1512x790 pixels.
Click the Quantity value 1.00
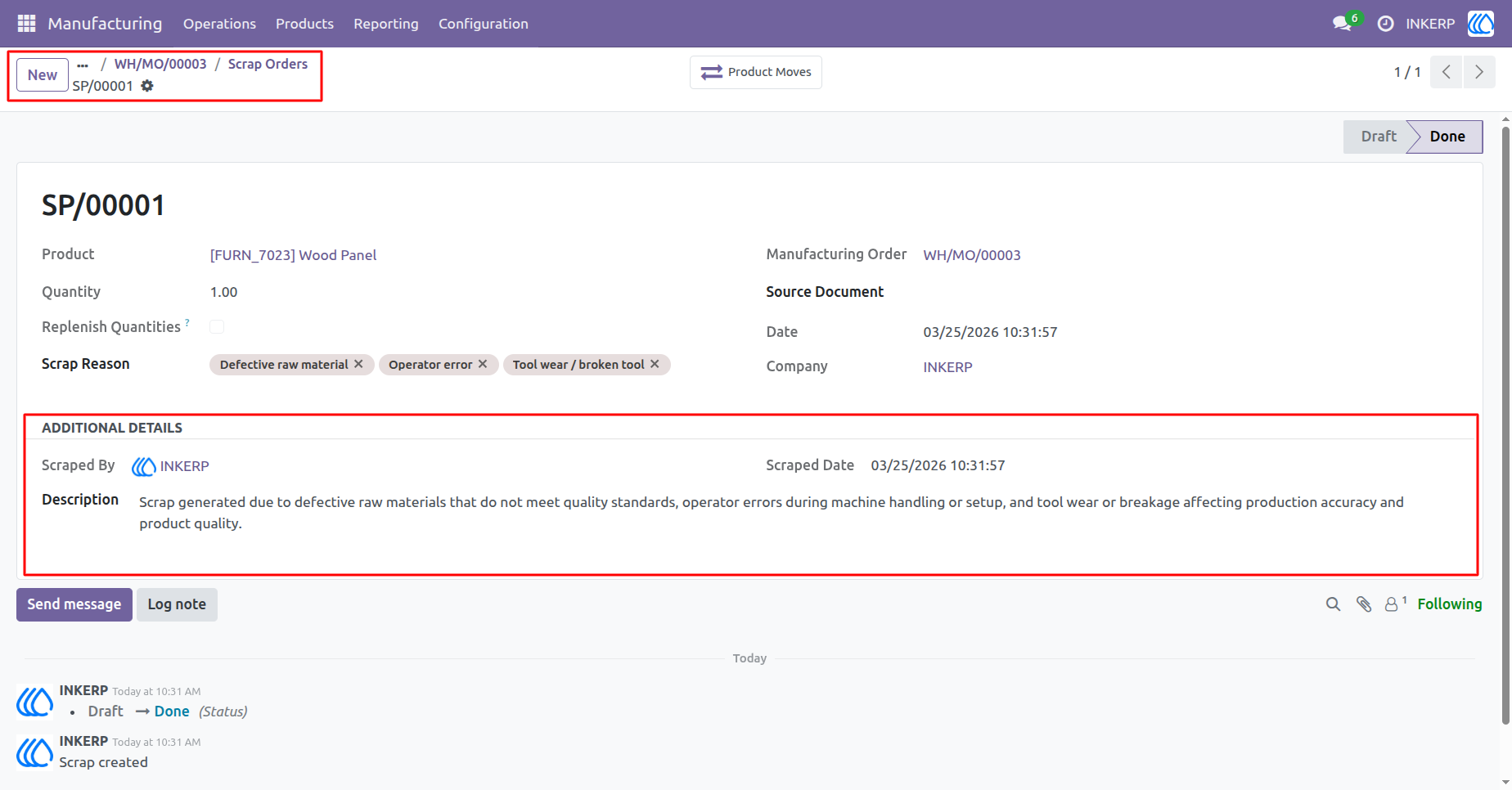coord(223,292)
